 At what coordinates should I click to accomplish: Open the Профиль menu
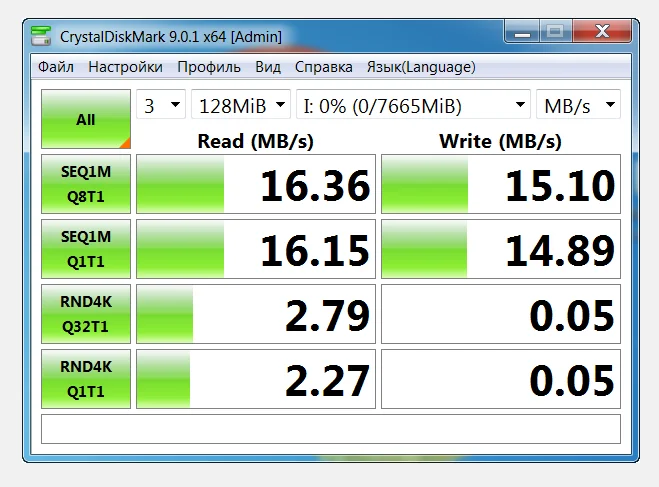pos(209,67)
